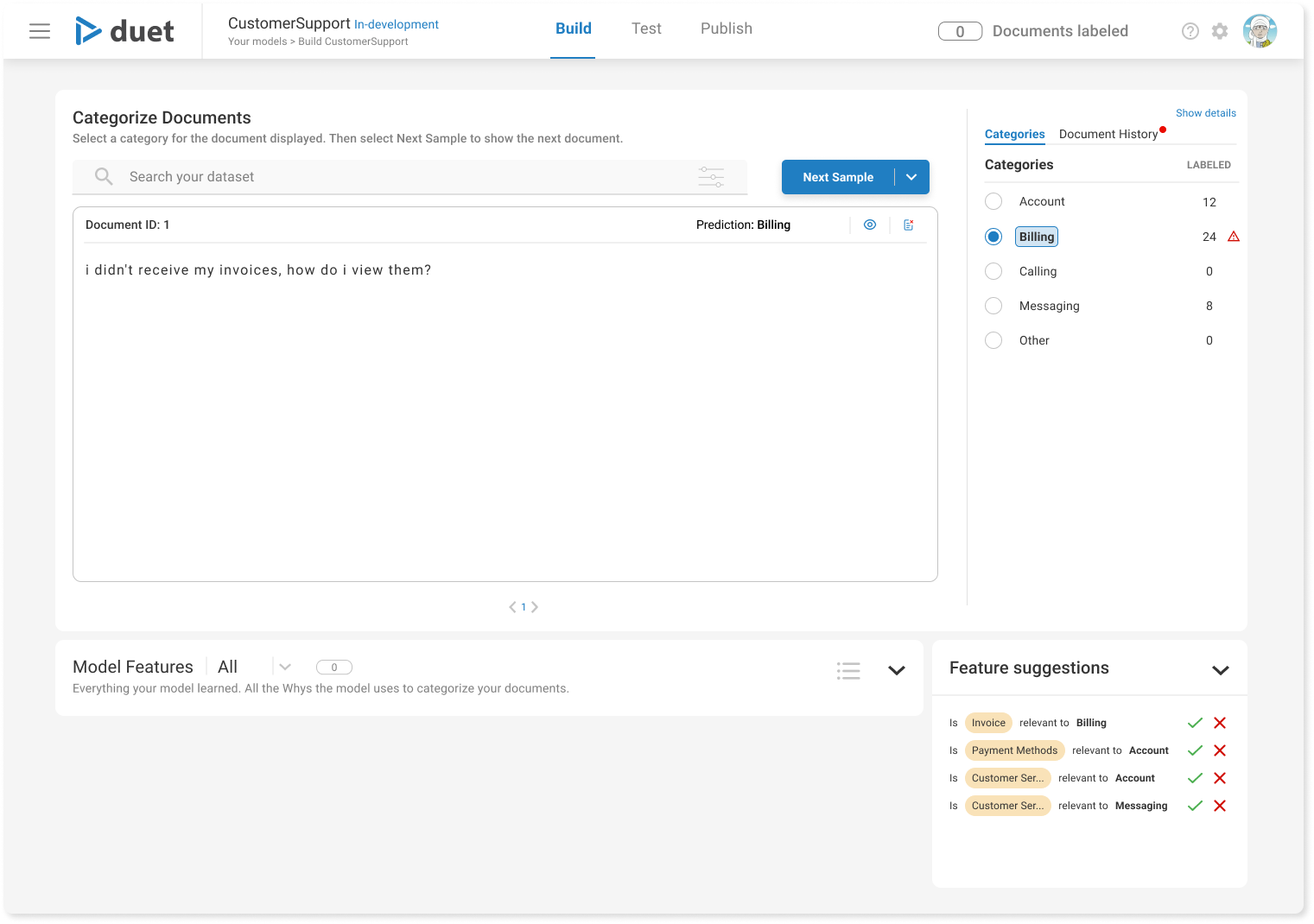Click the Document ID: 1 label
The height and width of the screenshot is (924, 1314).
[128, 225]
